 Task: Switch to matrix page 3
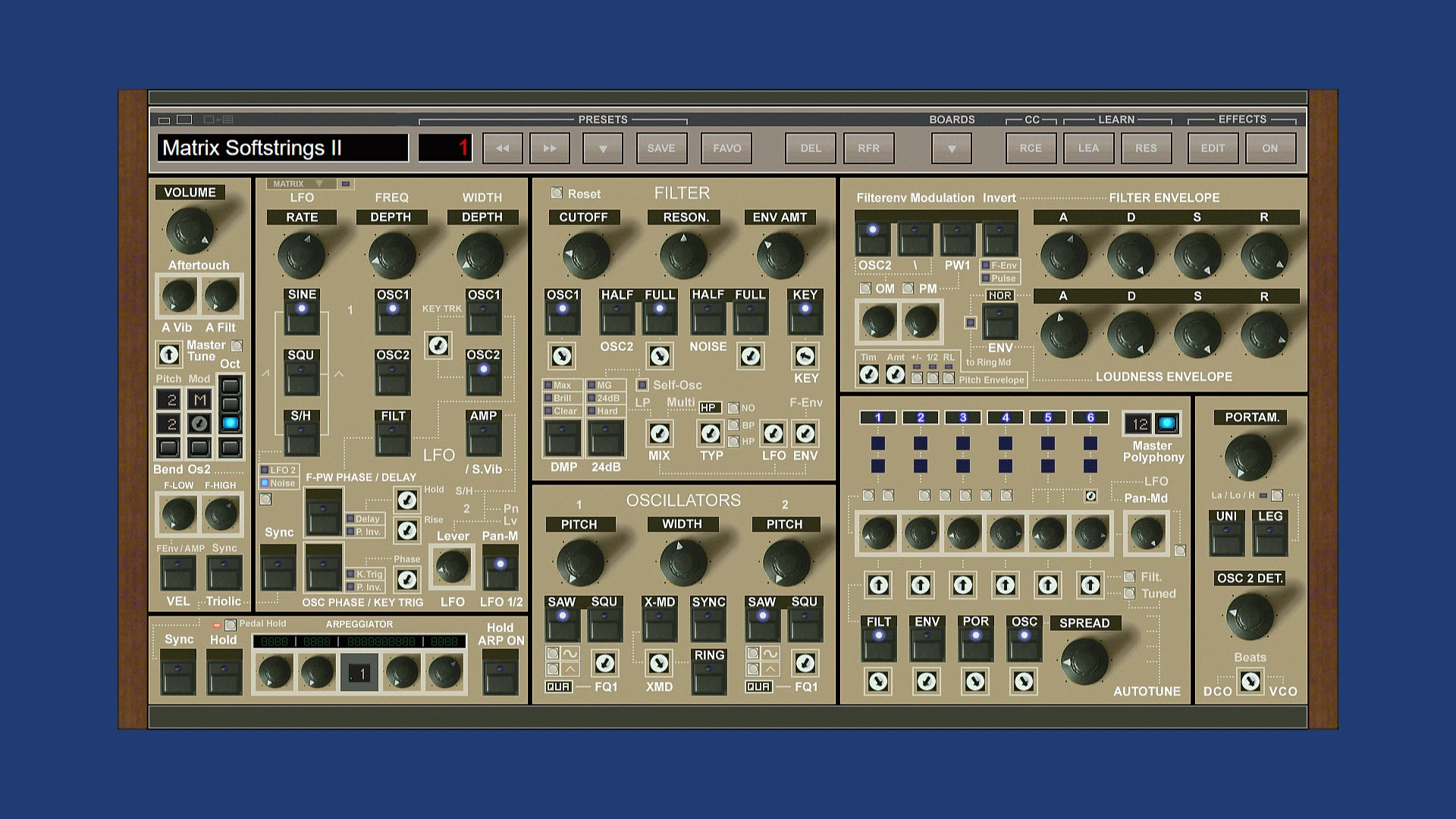click(x=962, y=417)
